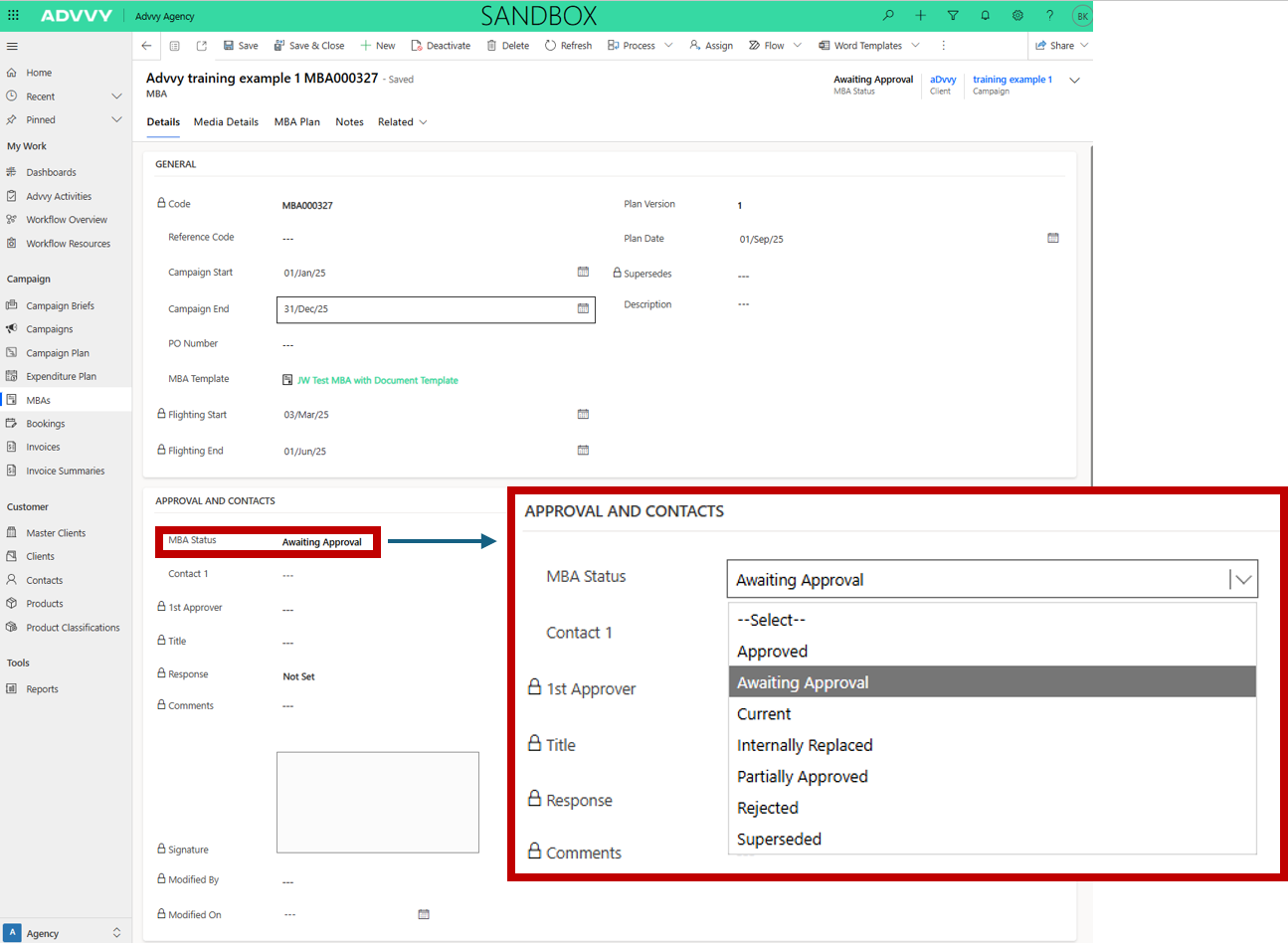Open the search magnifier icon
The image size is (1288, 949).
tap(888, 16)
